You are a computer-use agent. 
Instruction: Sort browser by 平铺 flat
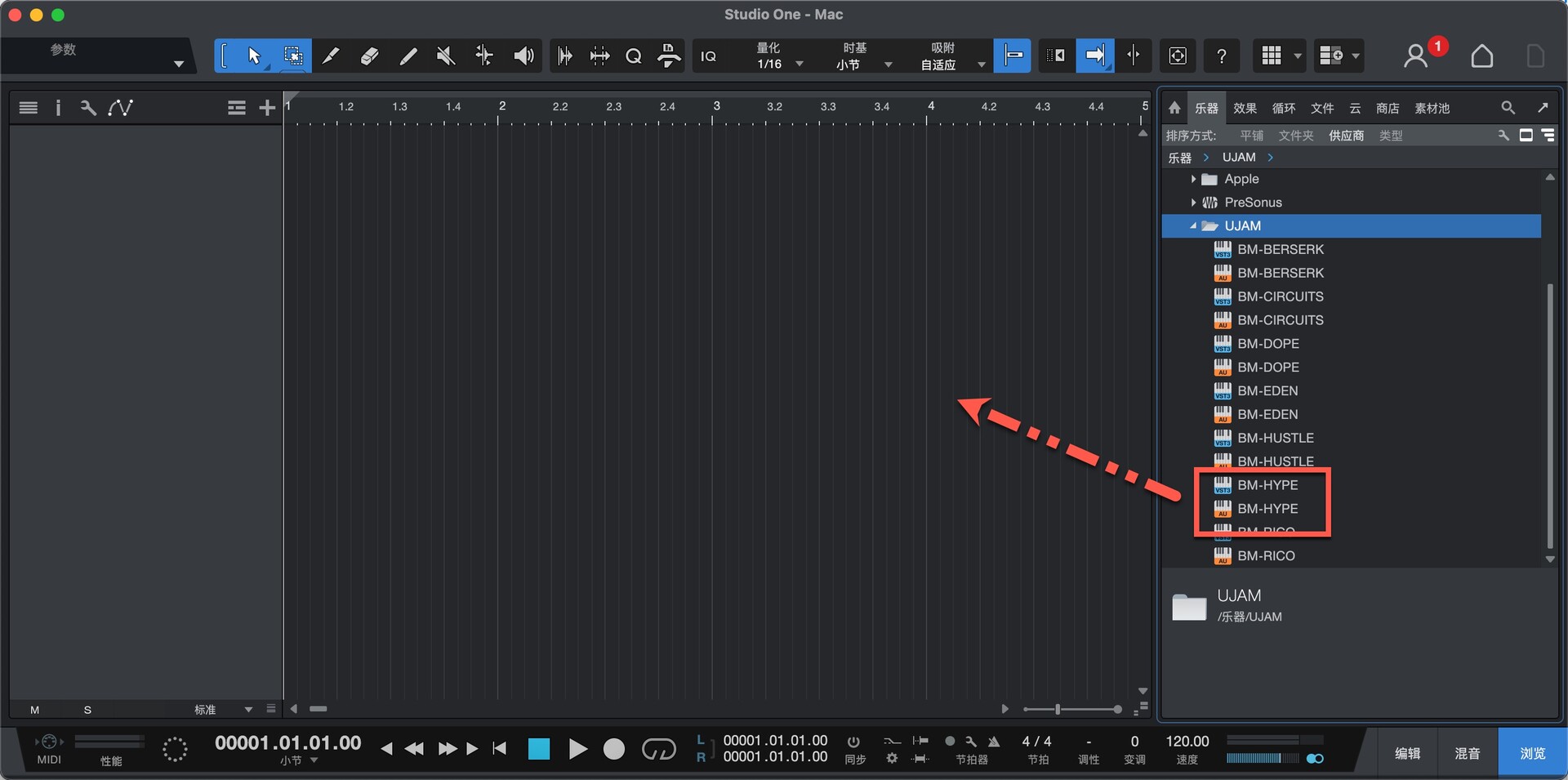(x=1251, y=136)
